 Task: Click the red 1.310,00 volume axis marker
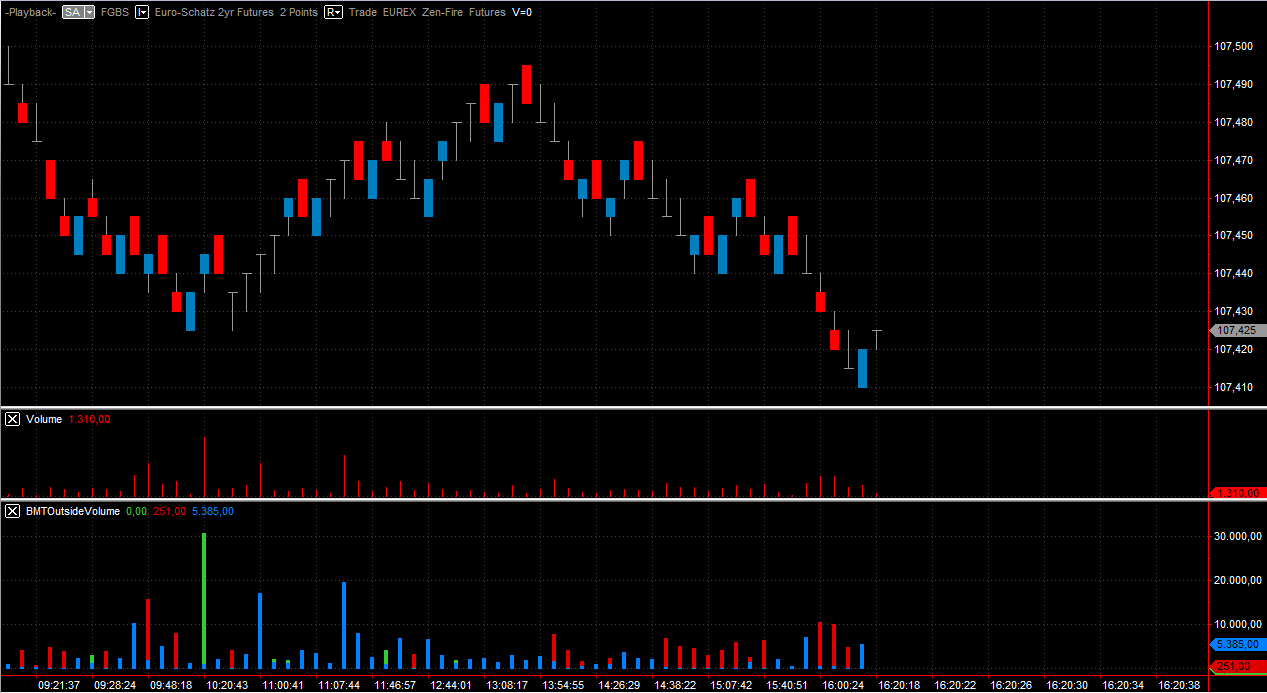[x=1237, y=493]
